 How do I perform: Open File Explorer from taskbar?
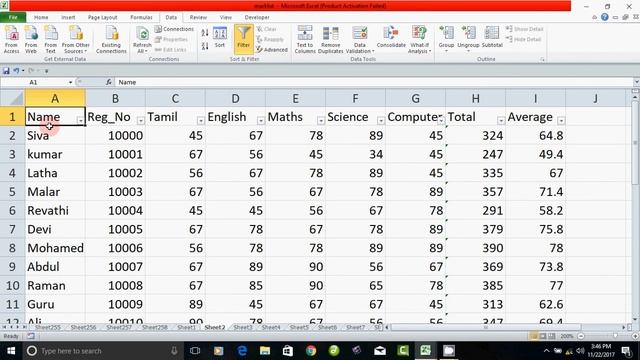click(x=265, y=351)
